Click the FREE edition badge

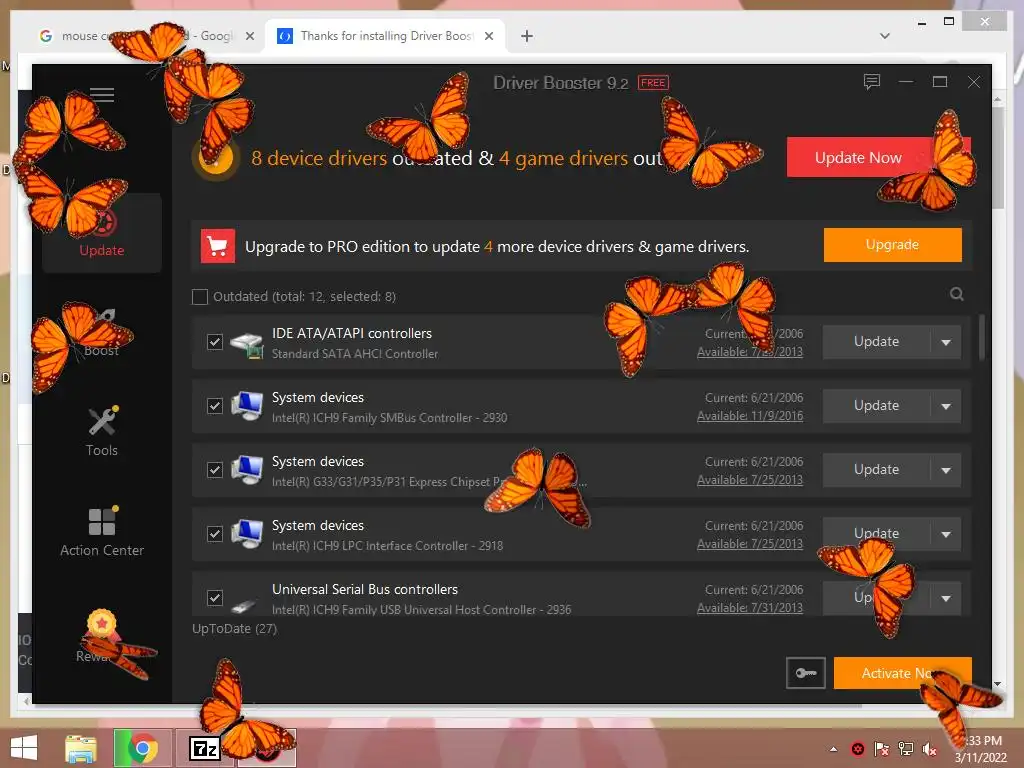653,83
